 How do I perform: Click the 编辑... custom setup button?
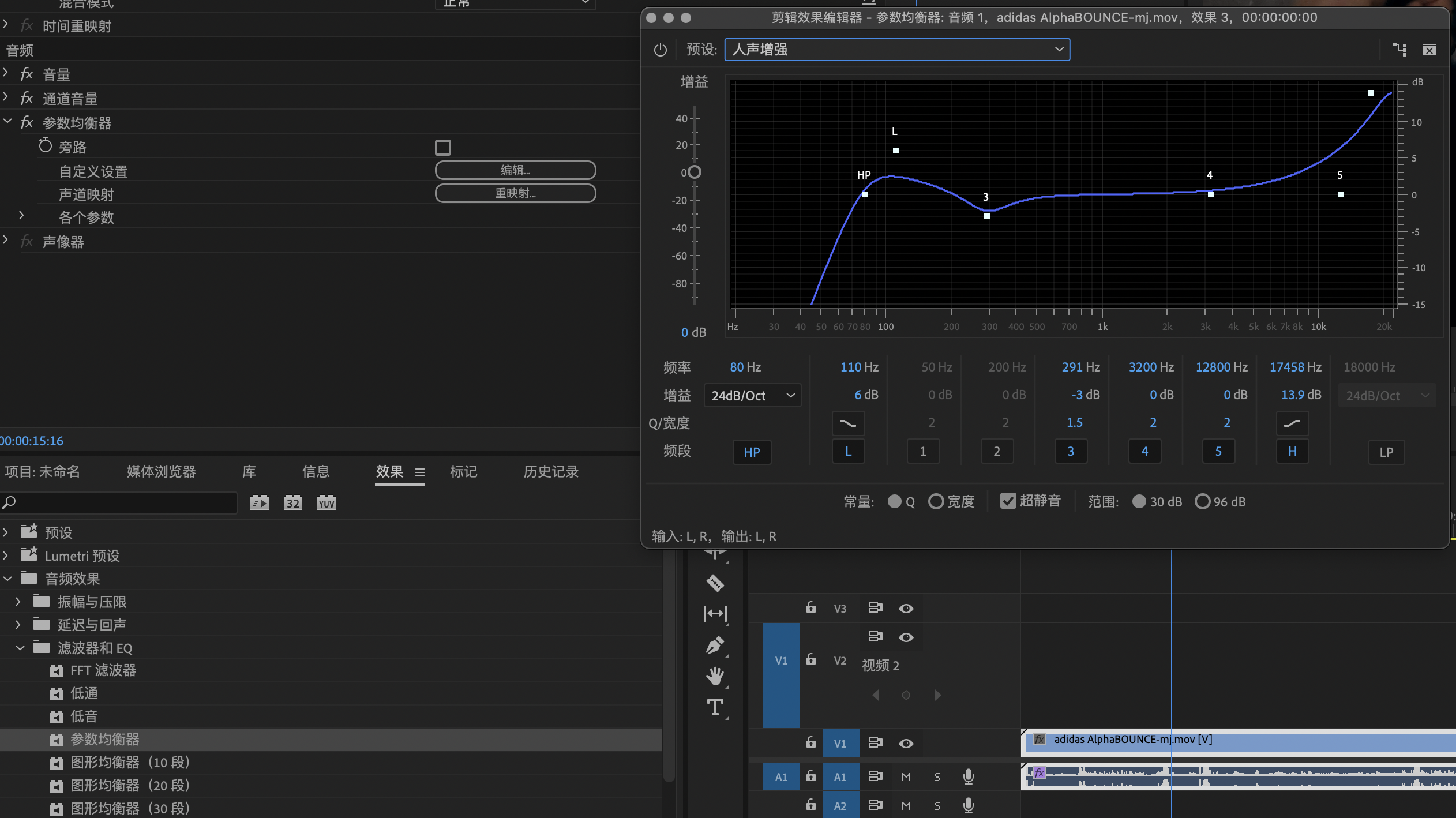pyautogui.click(x=515, y=170)
